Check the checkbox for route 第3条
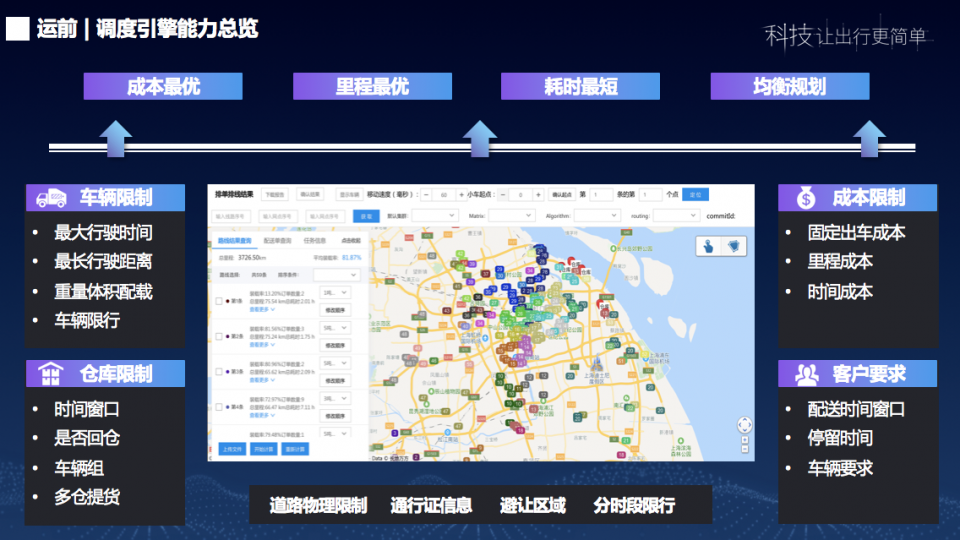Screen dimensions: 960x540 (x=219, y=372)
